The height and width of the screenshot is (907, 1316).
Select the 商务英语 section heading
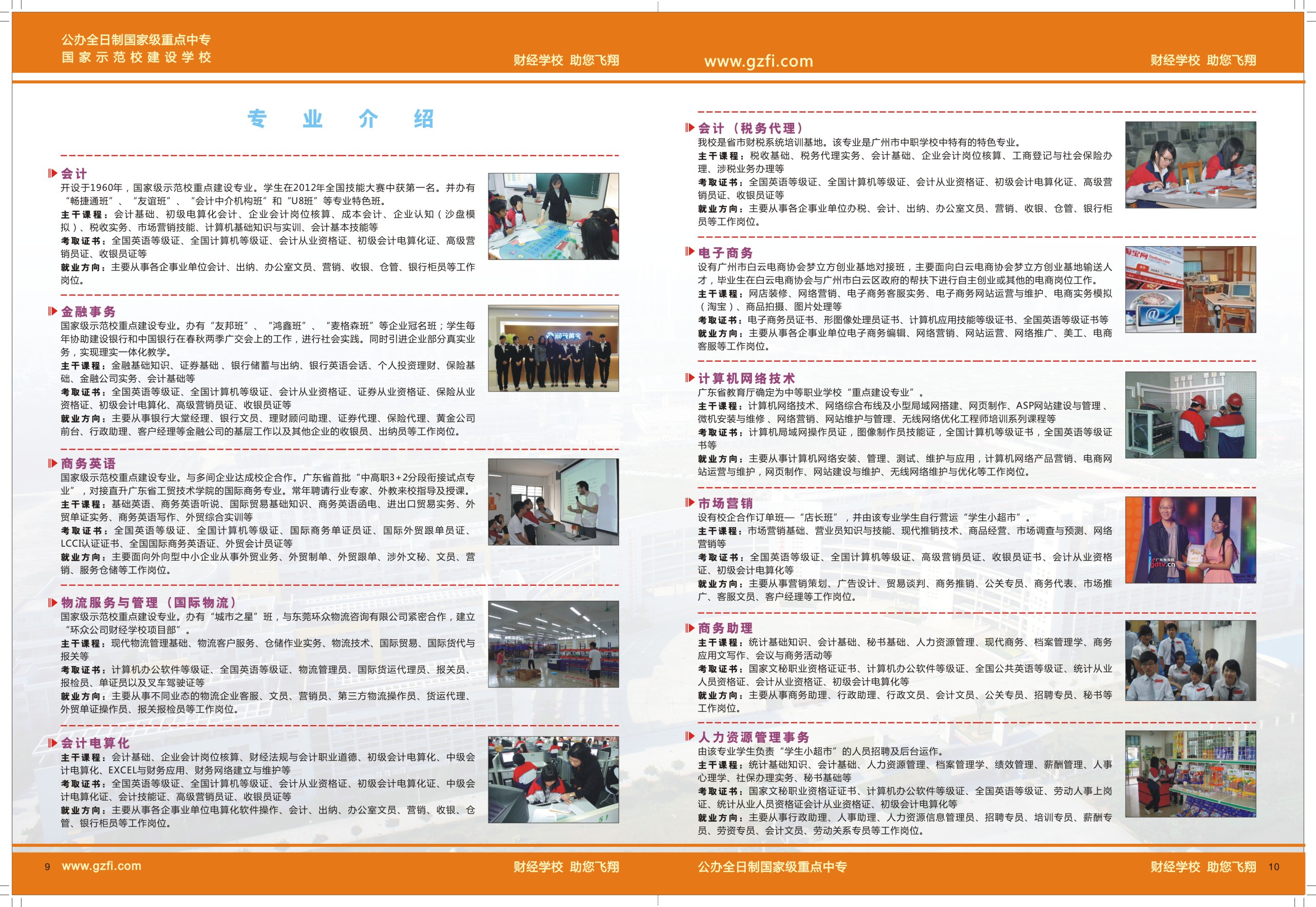(x=88, y=463)
